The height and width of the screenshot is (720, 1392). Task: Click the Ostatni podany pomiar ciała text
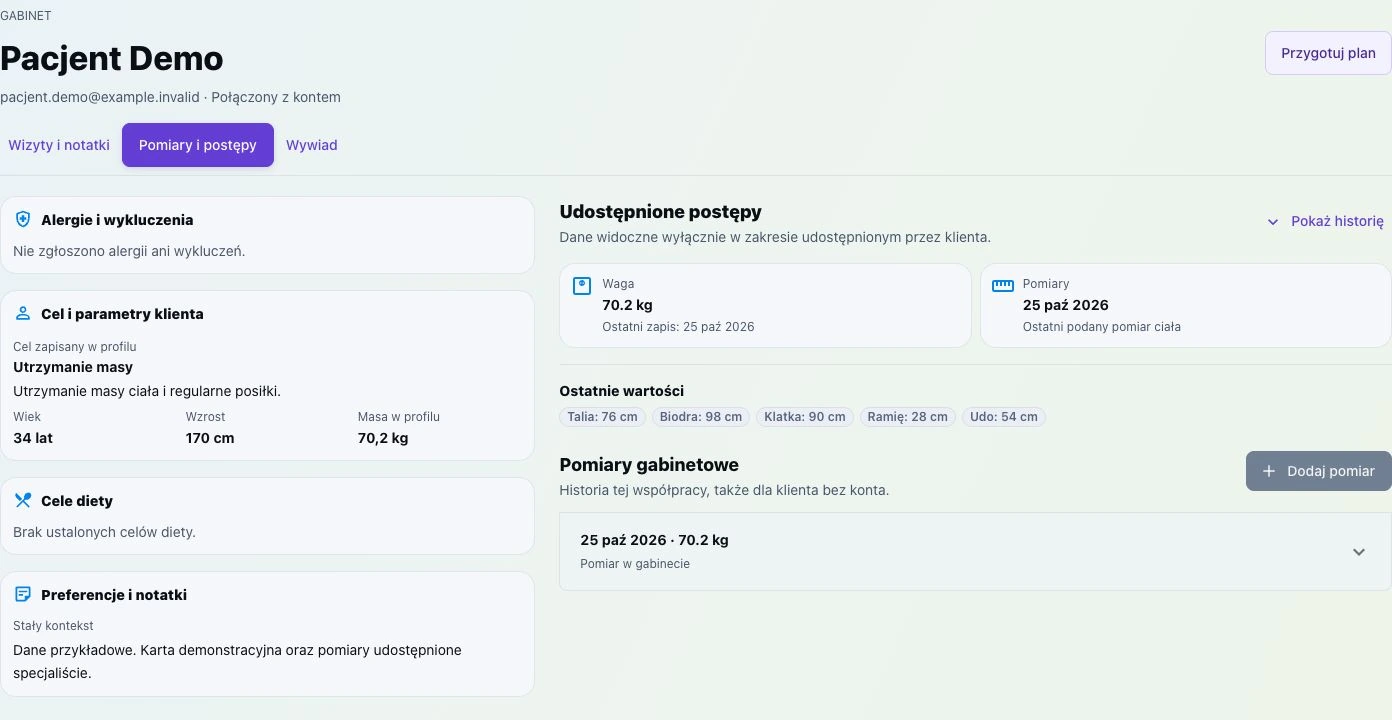(1101, 327)
